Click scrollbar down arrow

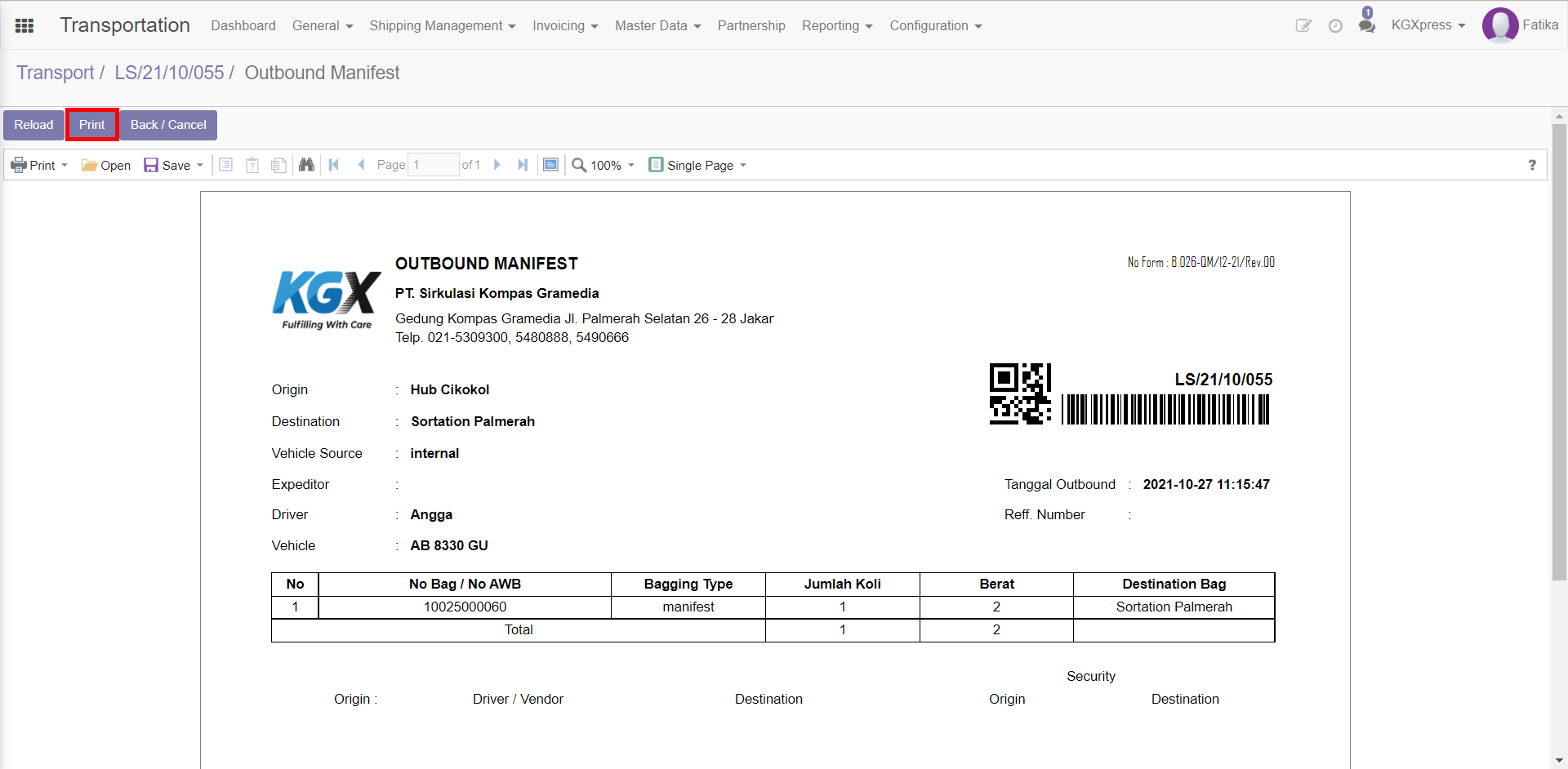pos(1559,761)
